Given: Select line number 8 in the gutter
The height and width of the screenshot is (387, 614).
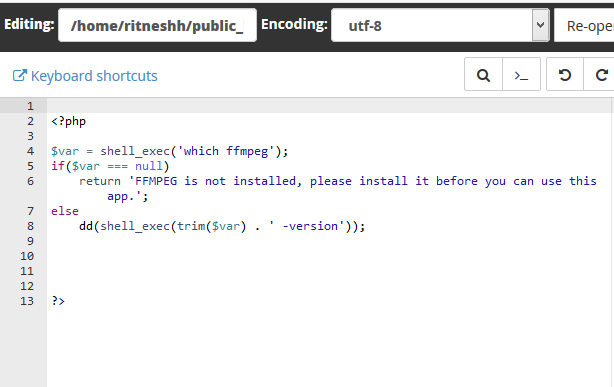Looking at the screenshot, I should click(30, 226).
